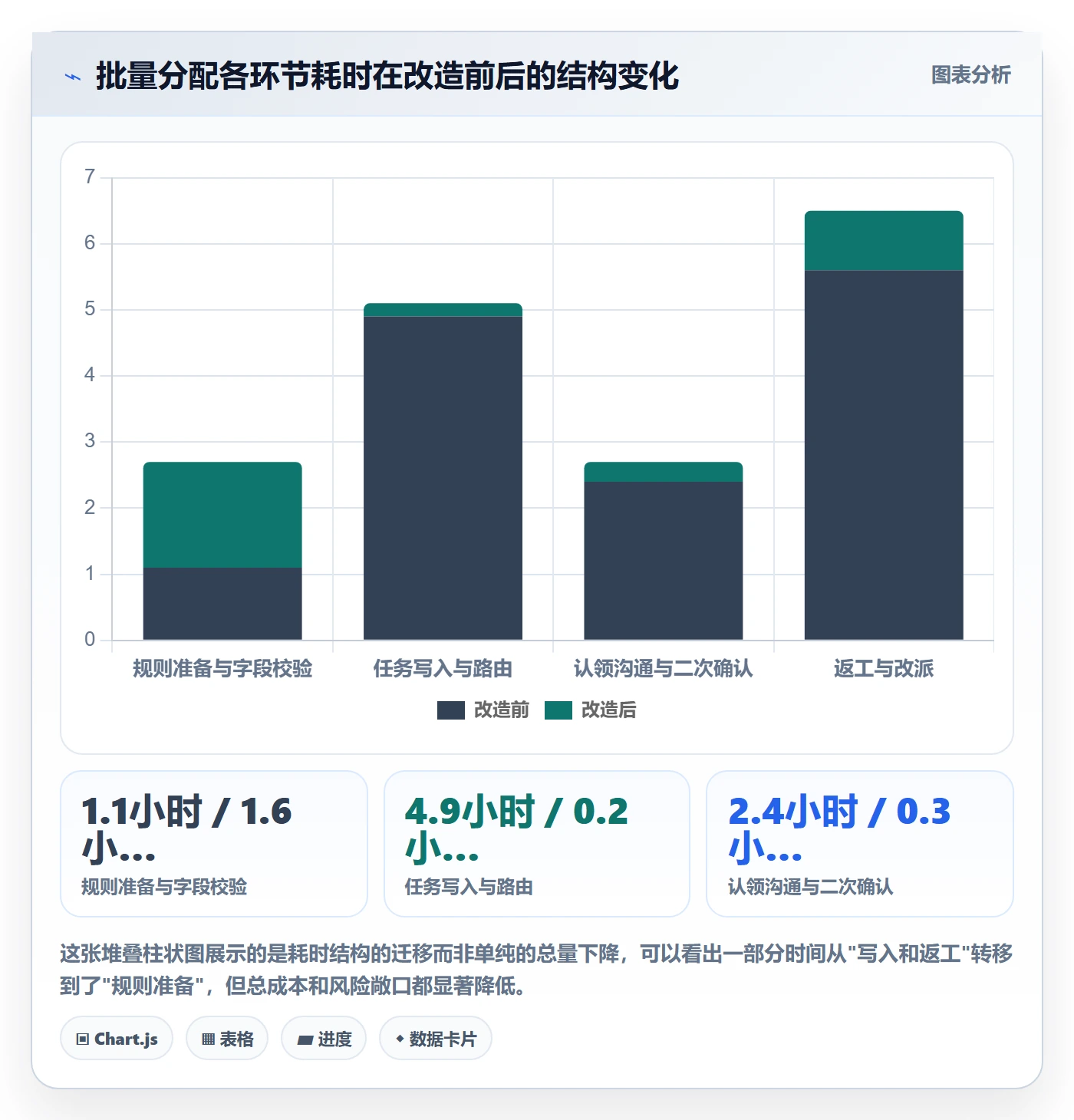Click the 改造后 segment of 规则准备与字段校验 bar
This screenshot has height=1120, width=1074.
click(x=222, y=515)
